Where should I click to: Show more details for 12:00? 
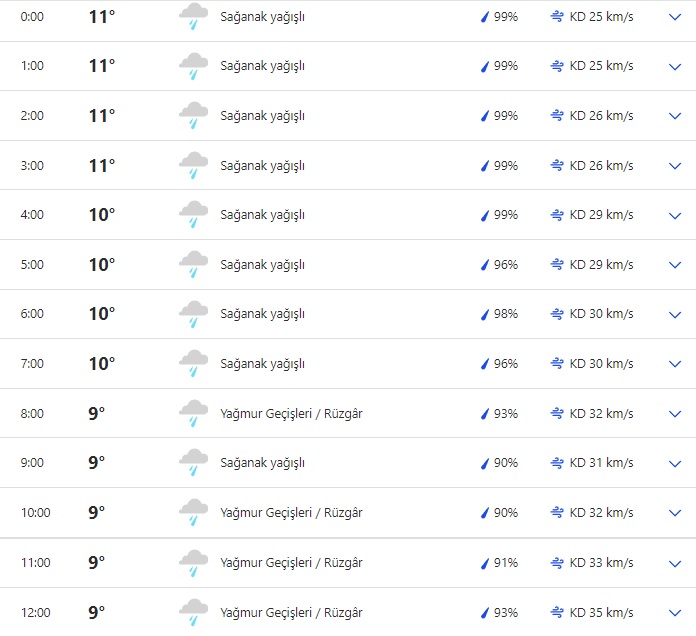(x=674, y=612)
